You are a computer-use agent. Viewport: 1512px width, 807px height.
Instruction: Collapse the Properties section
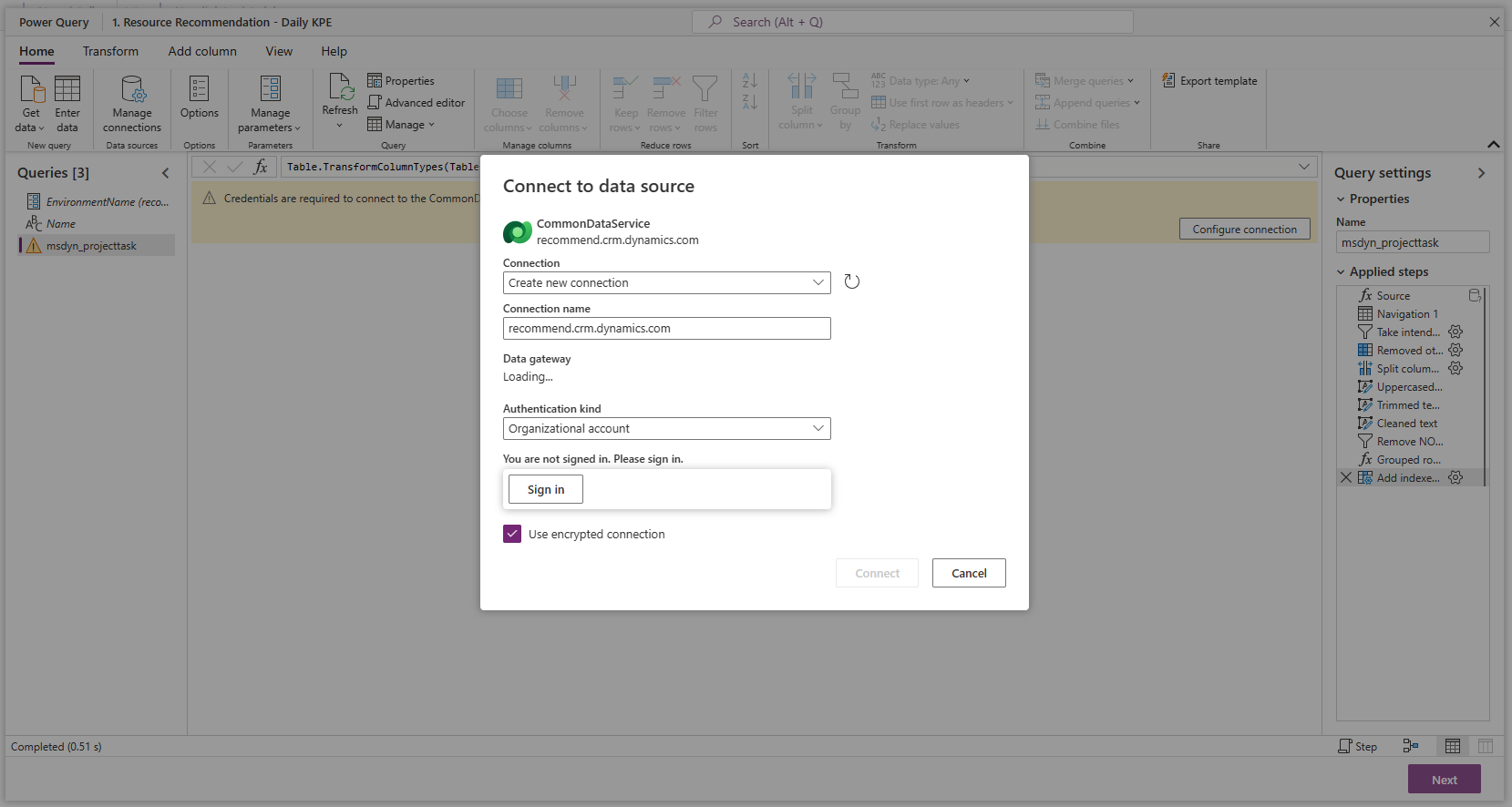click(1341, 199)
